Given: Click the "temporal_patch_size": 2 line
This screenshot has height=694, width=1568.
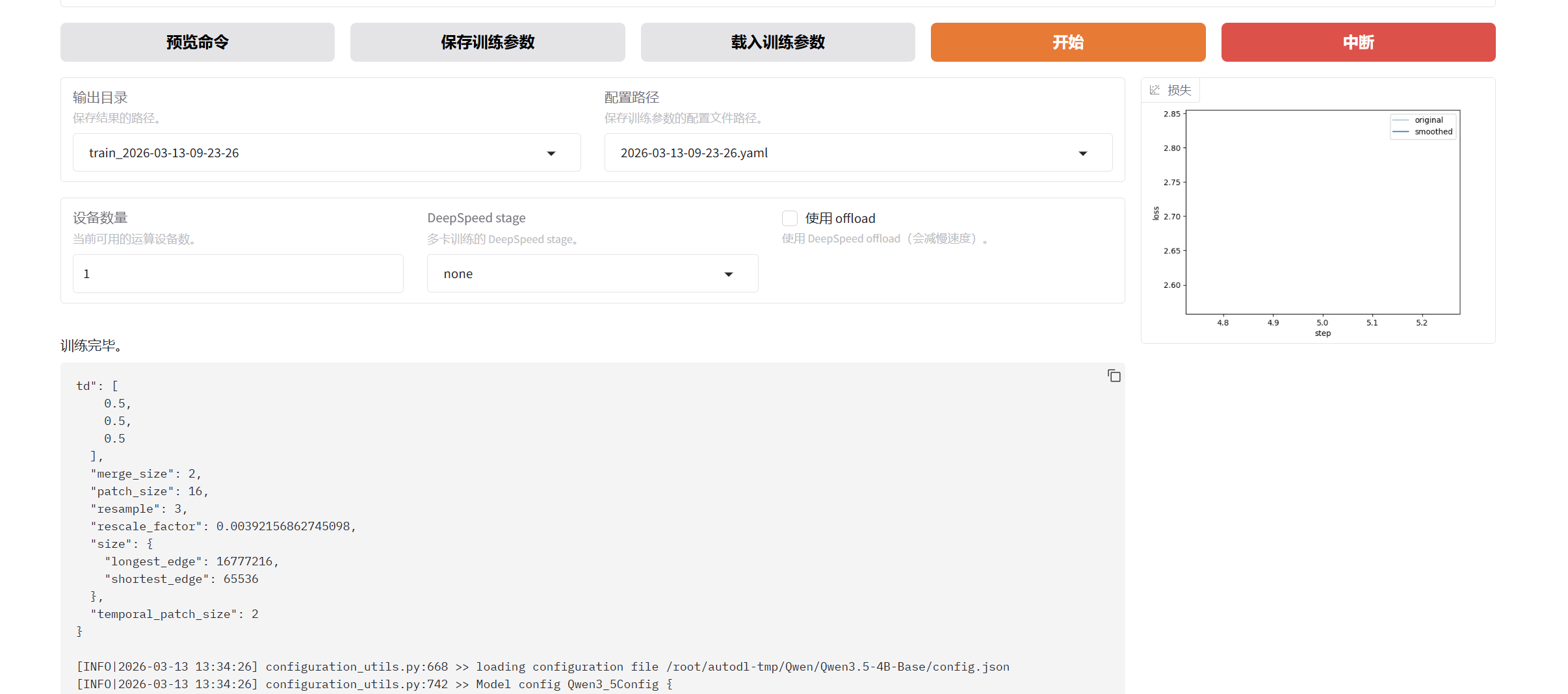Looking at the screenshot, I should point(174,614).
